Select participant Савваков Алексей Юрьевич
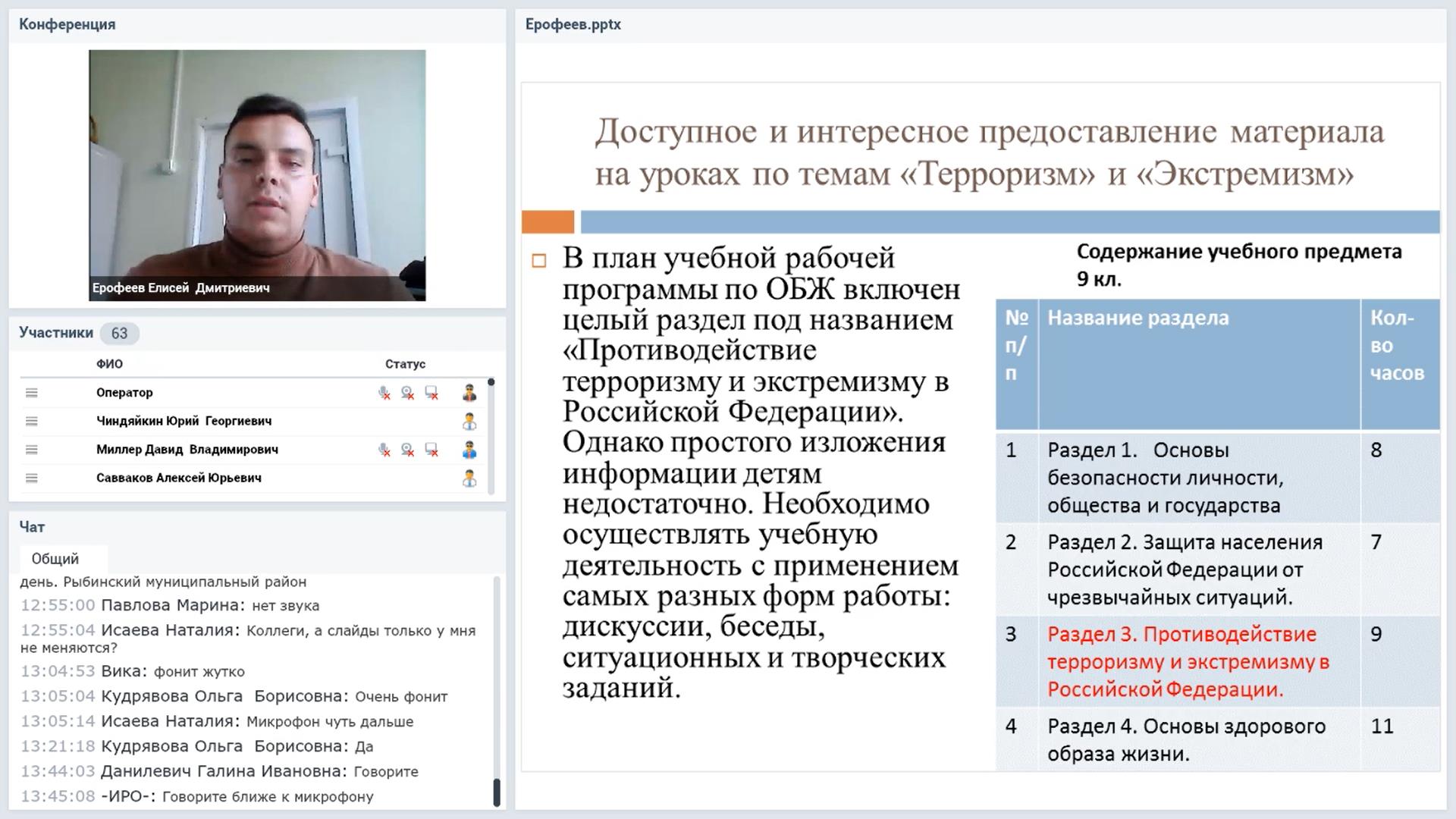 pos(179,478)
